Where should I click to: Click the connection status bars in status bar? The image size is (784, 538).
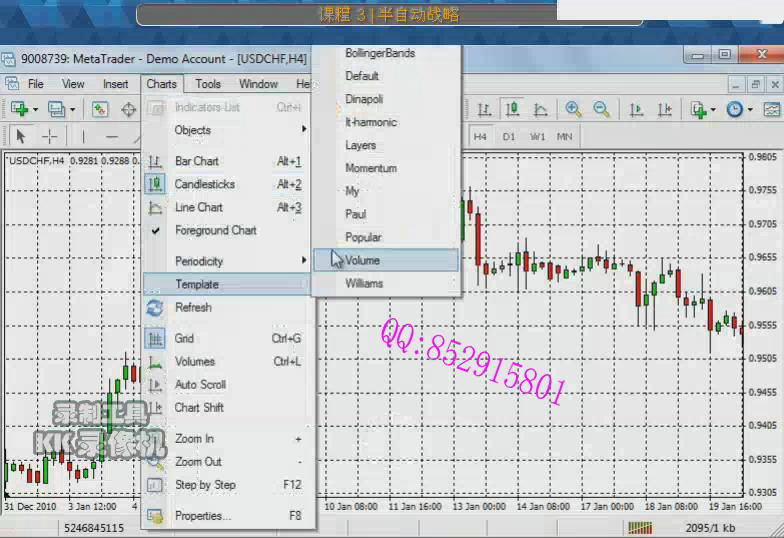(x=640, y=527)
